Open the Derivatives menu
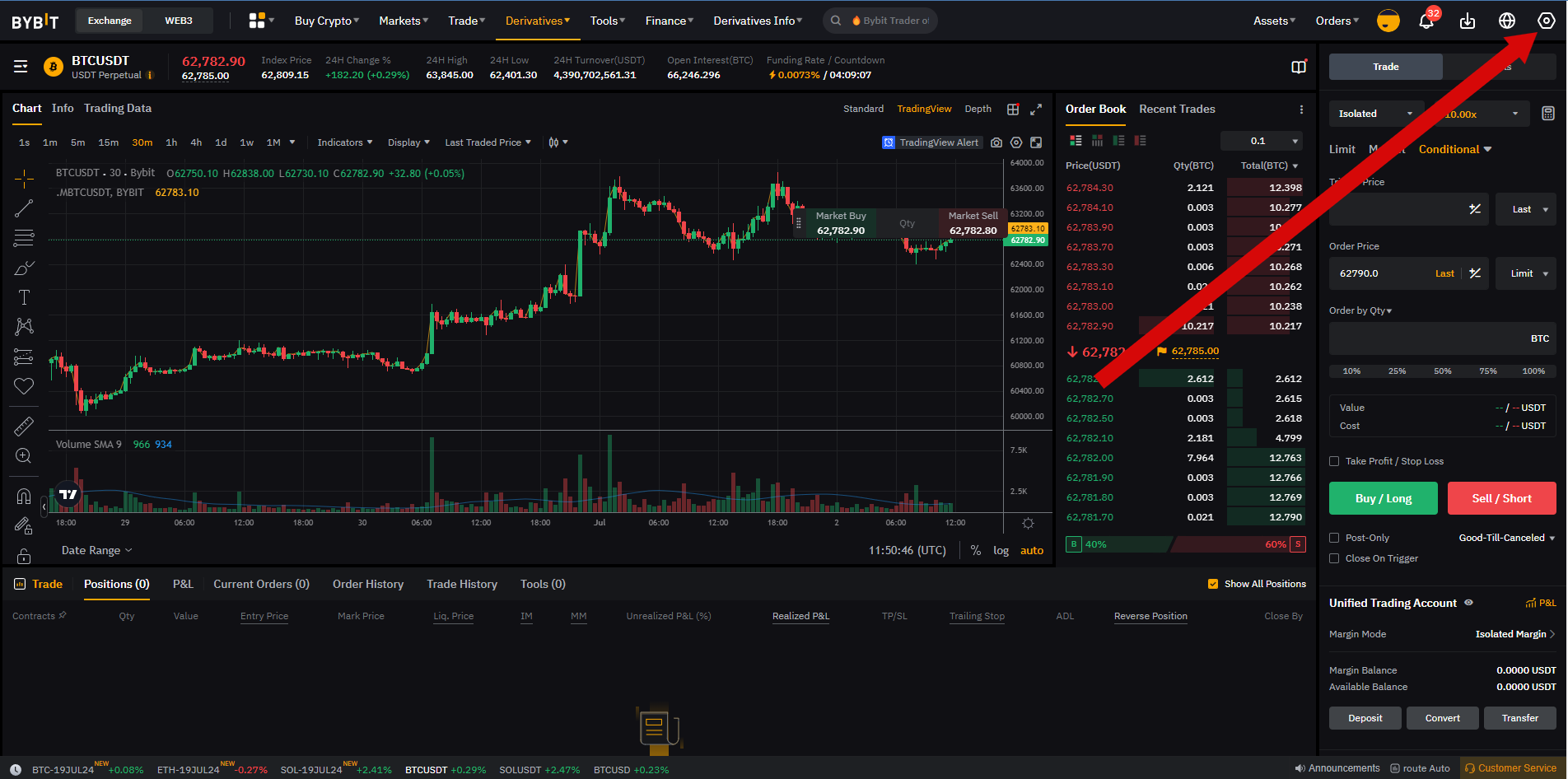The image size is (1568, 779). coord(537,21)
